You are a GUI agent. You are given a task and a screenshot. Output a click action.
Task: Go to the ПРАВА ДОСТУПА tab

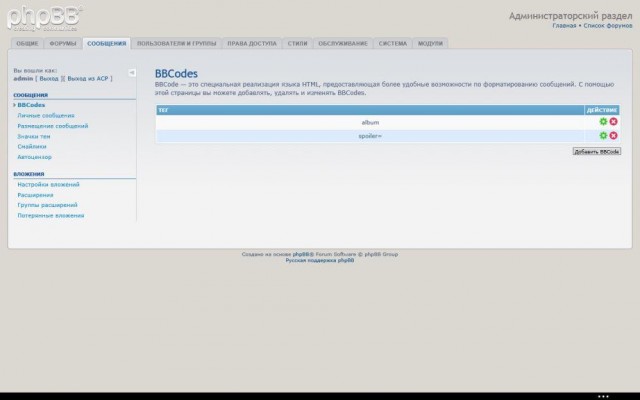pyautogui.click(x=251, y=44)
